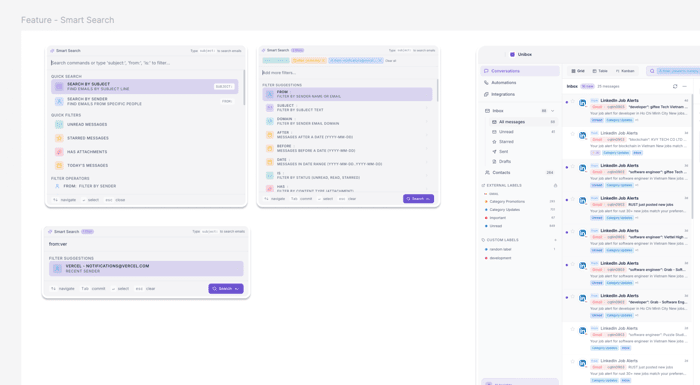Star the 'software engineer': Puzzle Studio email
The image size is (700, 385).
(573, 329)
